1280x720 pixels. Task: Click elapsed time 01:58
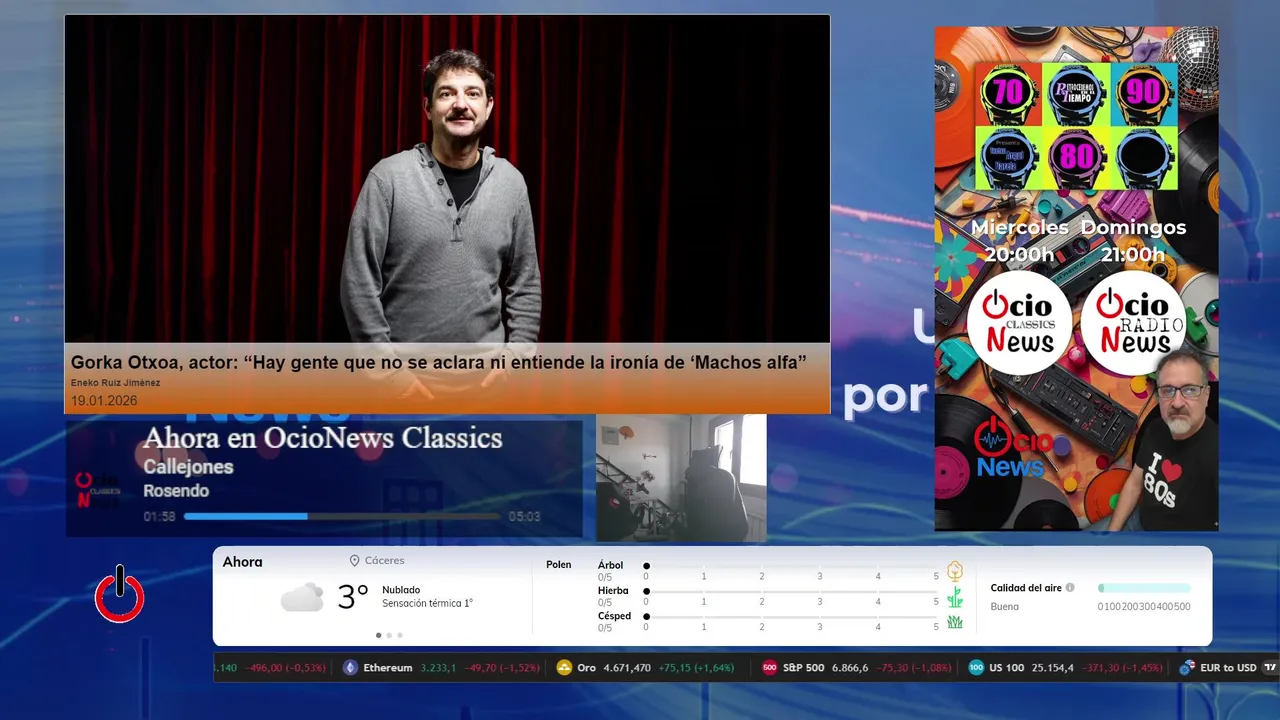pos(159,517)
